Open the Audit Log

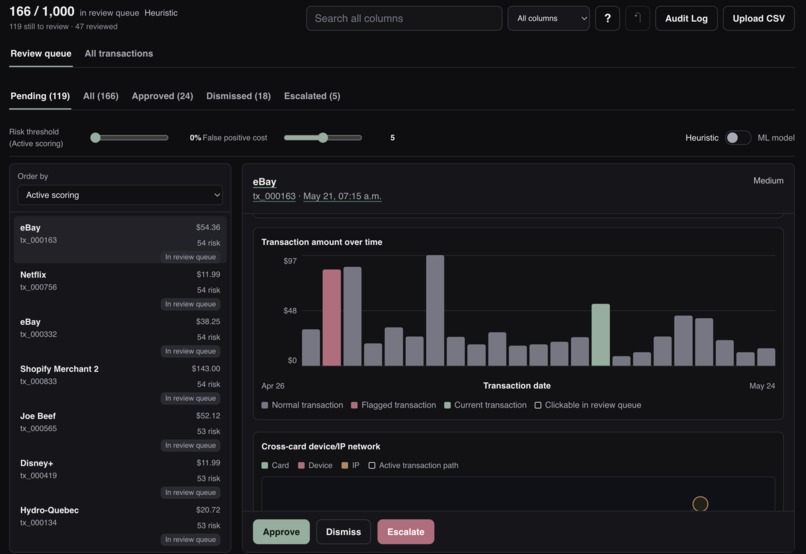tap(686, 19)
